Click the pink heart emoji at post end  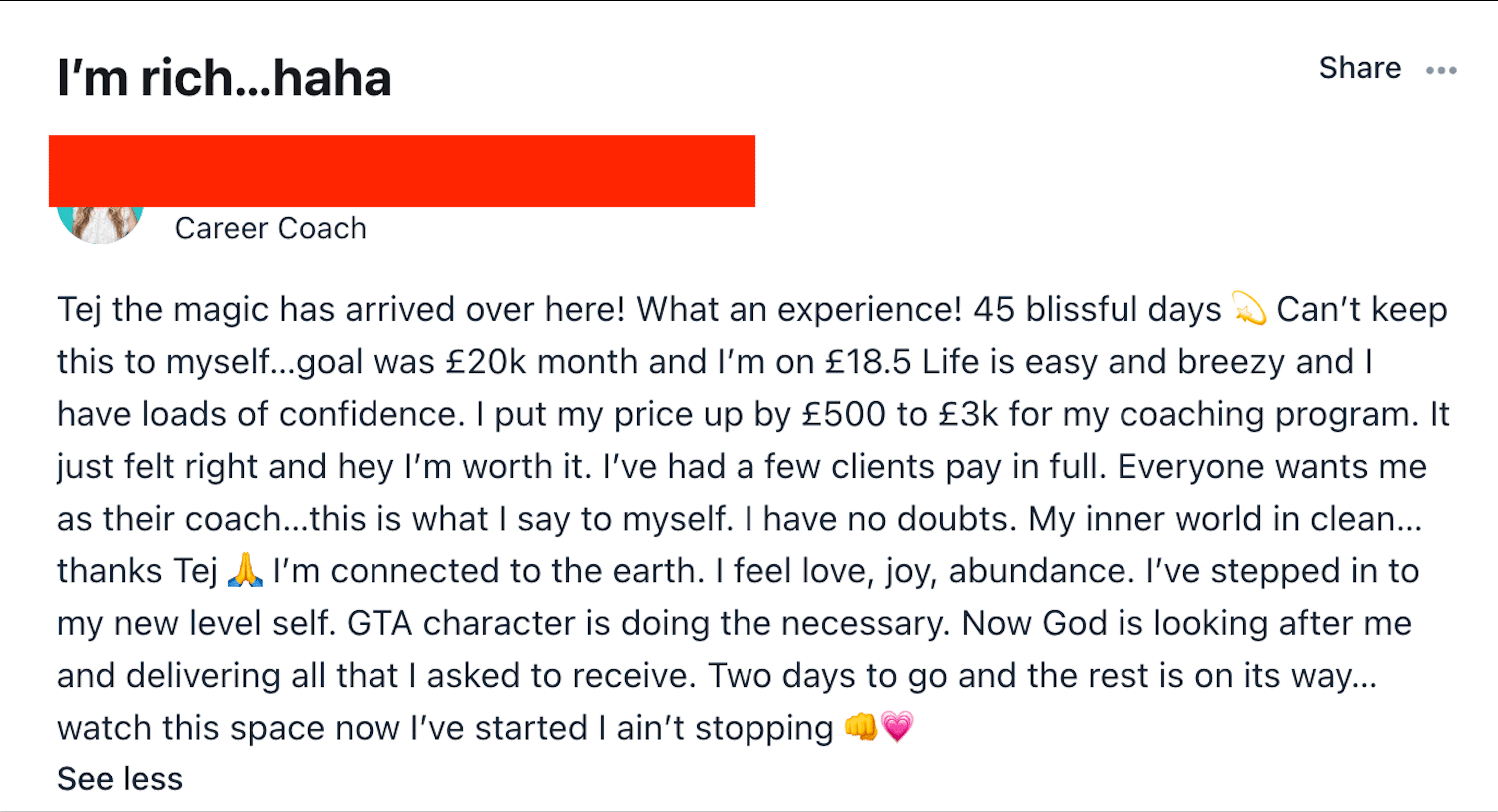[897, 727]
